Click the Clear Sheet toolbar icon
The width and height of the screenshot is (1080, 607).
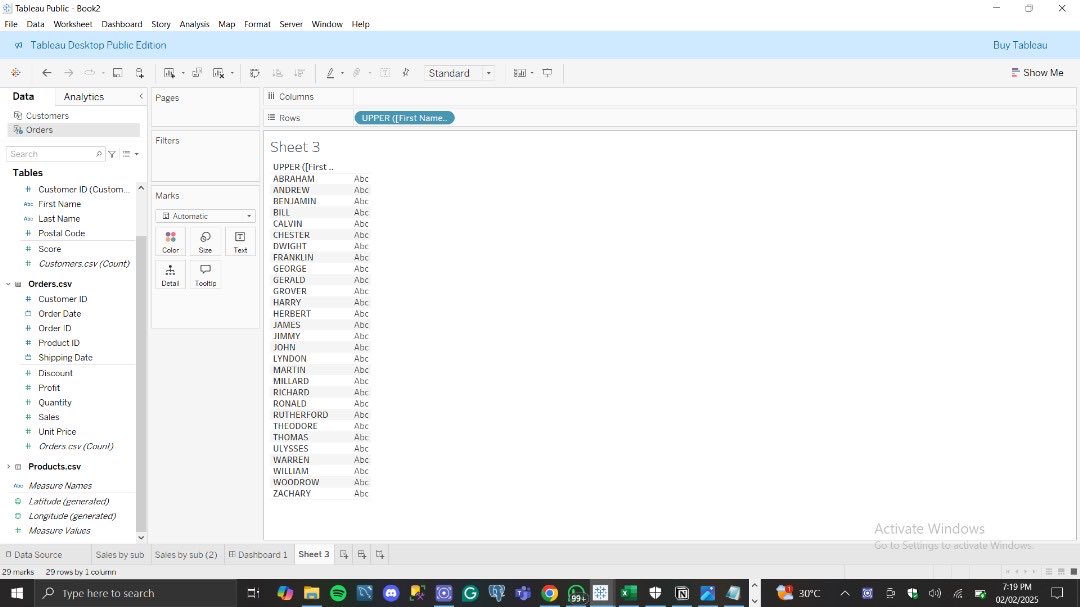tap(218, 72)
